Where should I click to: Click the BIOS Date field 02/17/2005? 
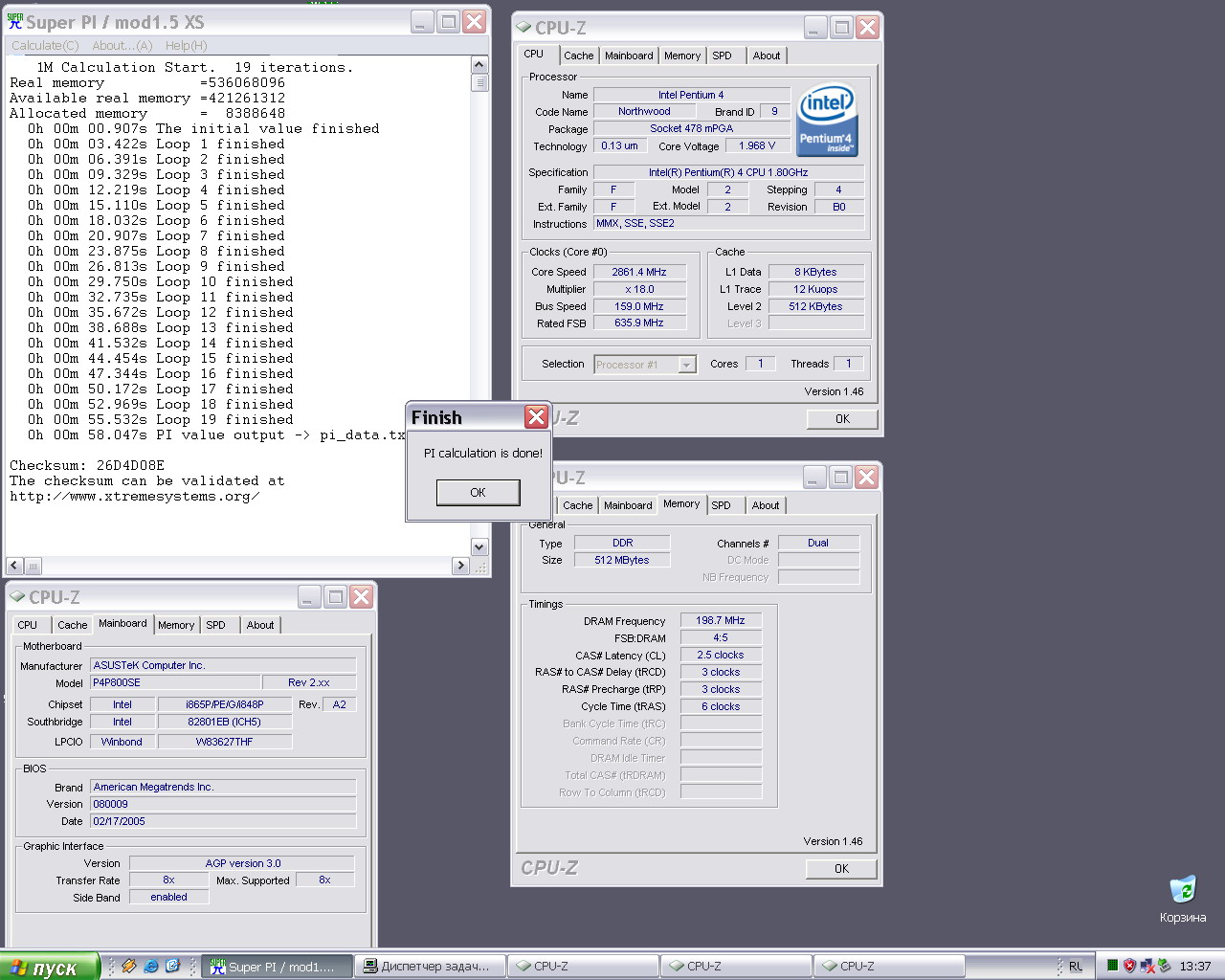(223, 821)
